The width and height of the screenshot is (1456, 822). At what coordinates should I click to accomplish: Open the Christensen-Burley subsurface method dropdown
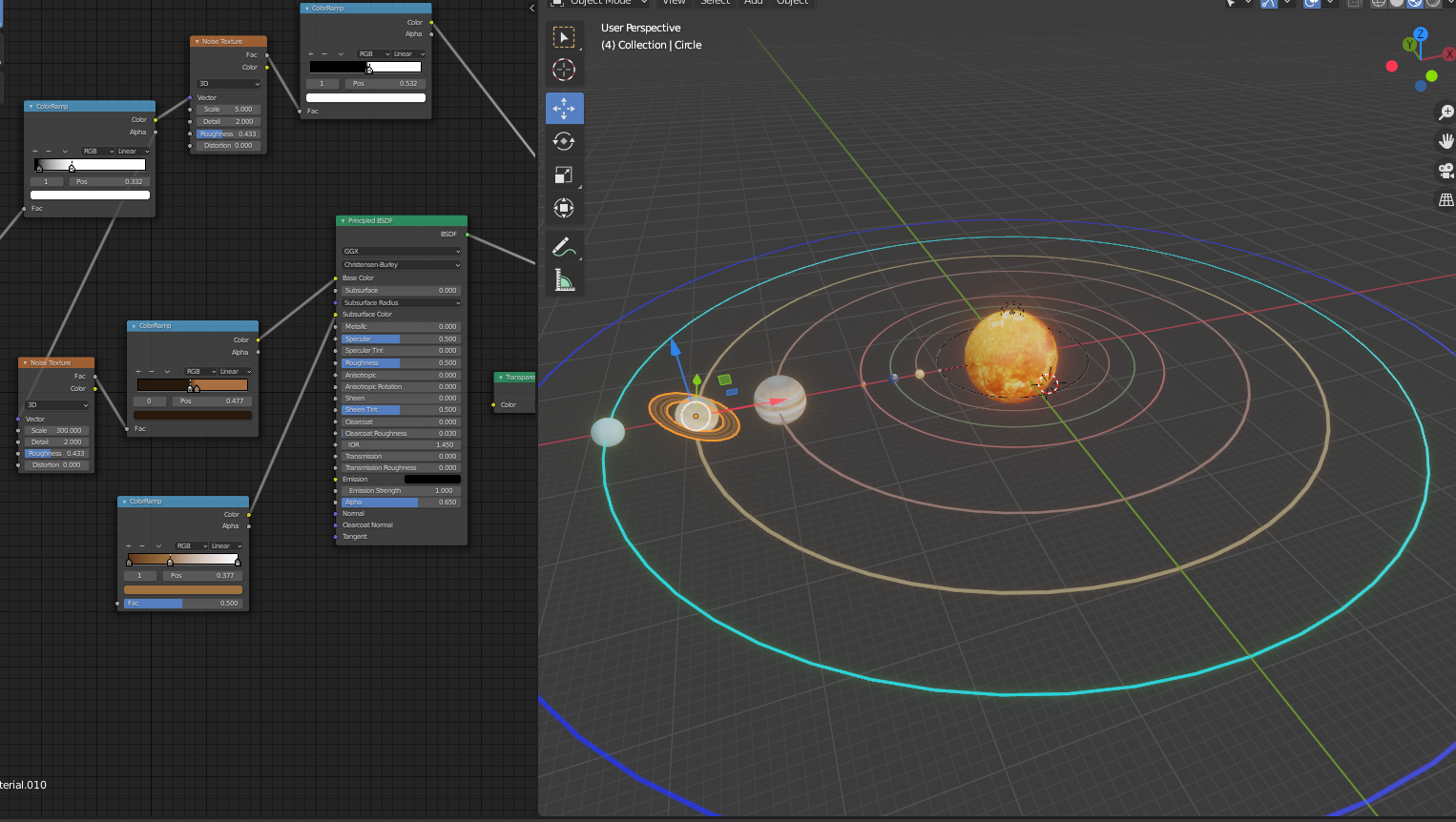point(402,264)
